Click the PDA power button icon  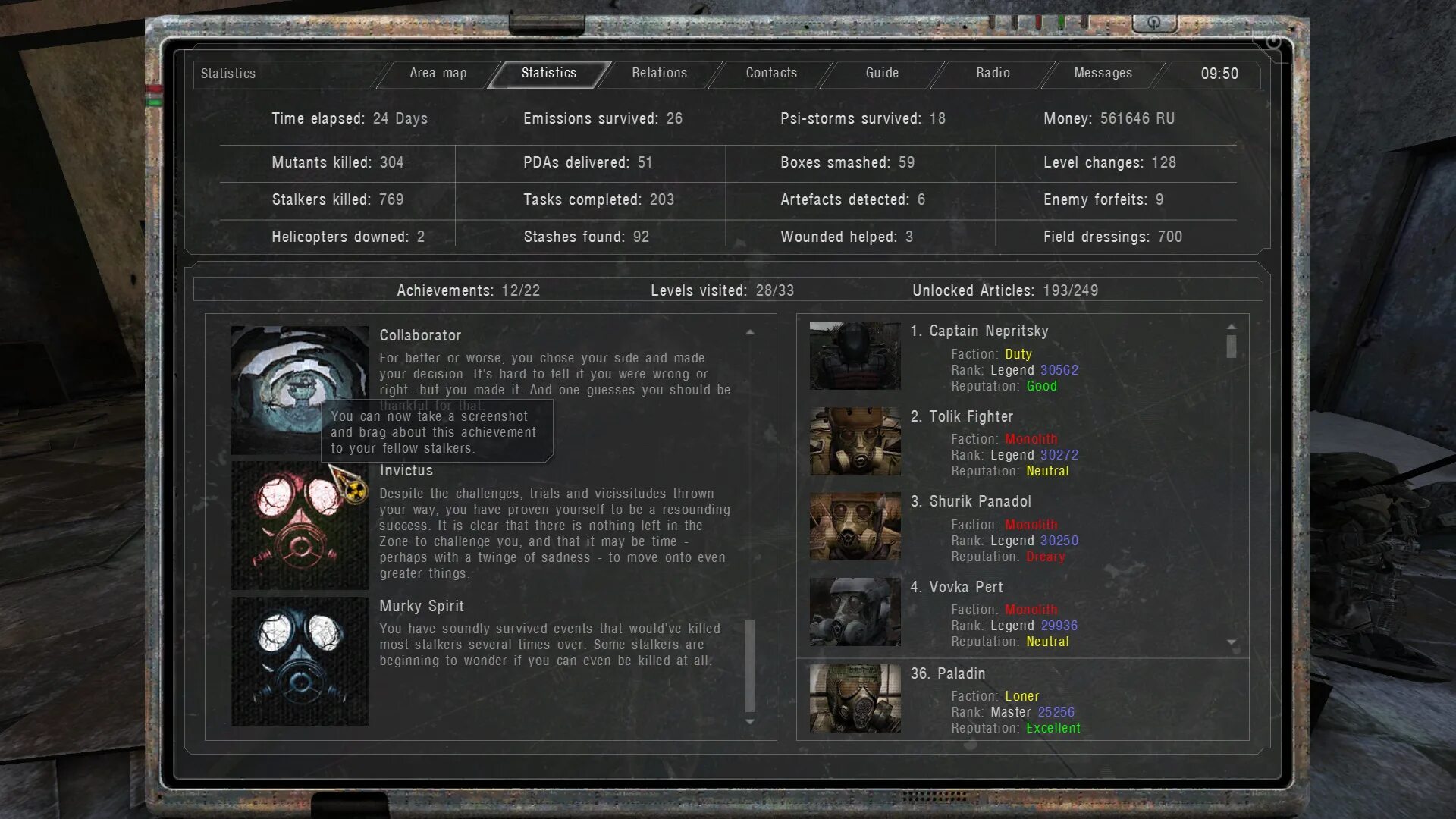pos(1273,42)
